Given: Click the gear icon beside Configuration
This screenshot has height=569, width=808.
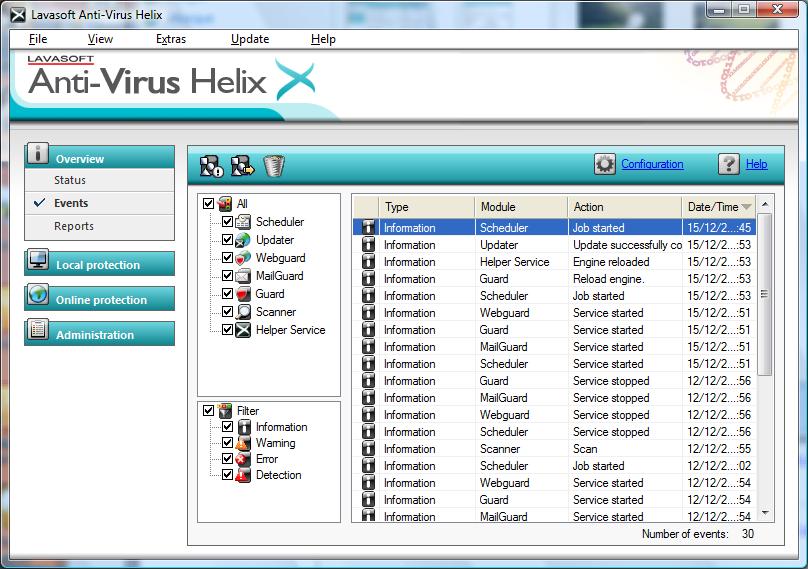Looking at the screenshot, I should point(605,164).
